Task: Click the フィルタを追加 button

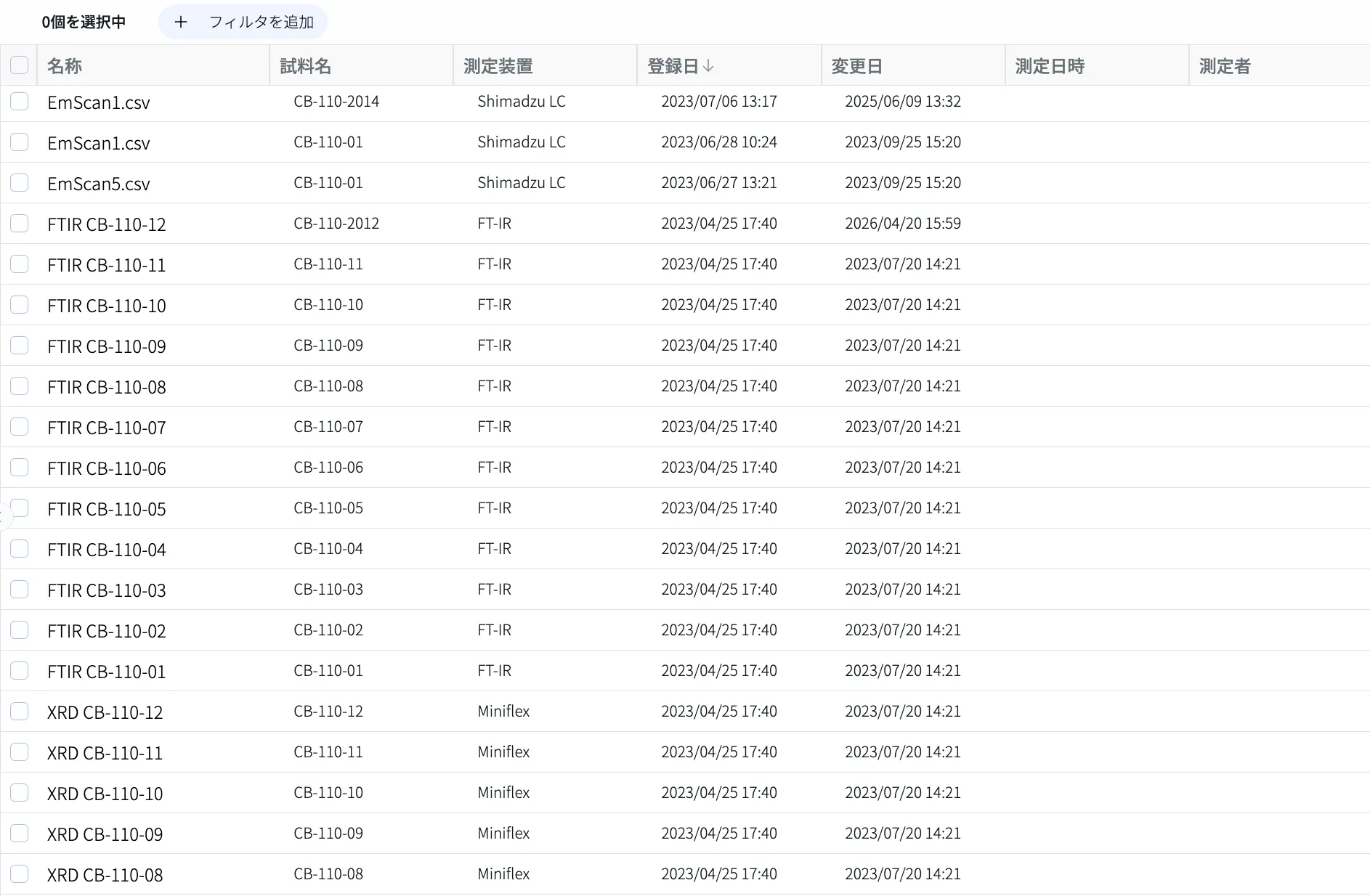Action: click(243, 23)
